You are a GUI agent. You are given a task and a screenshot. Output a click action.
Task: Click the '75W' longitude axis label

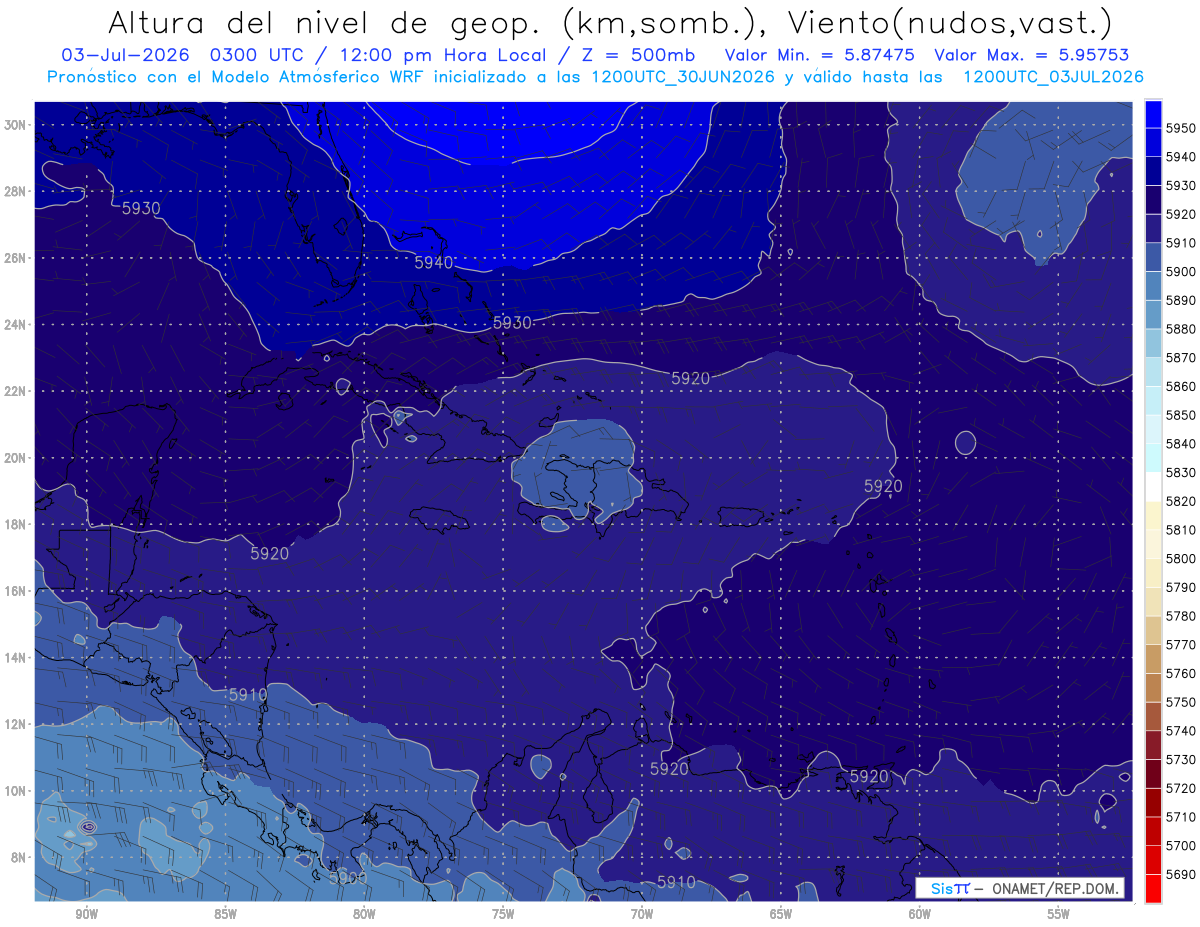point(503,914)
